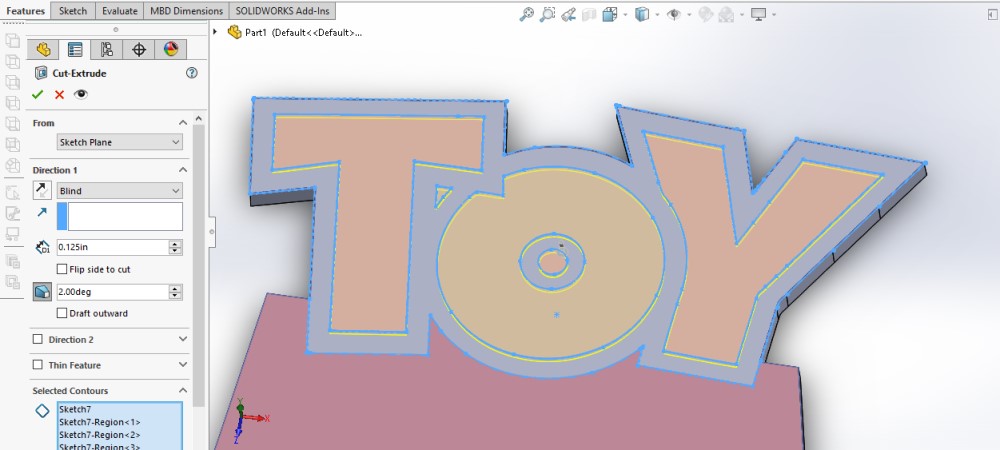
Task: Click the Edit Appearance sphere icon
Action: (705, 14)
